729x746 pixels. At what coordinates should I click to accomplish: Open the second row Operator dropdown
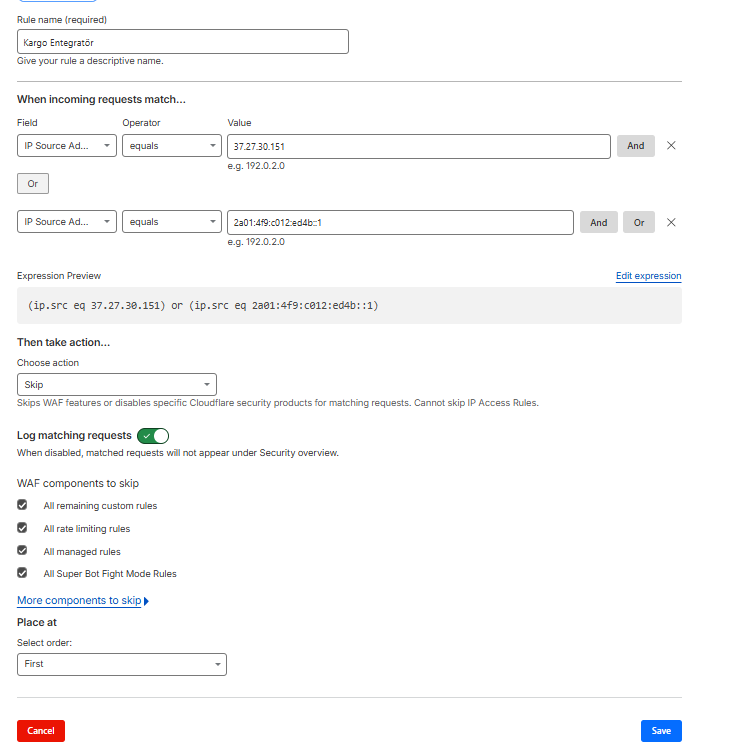point(171,222)
